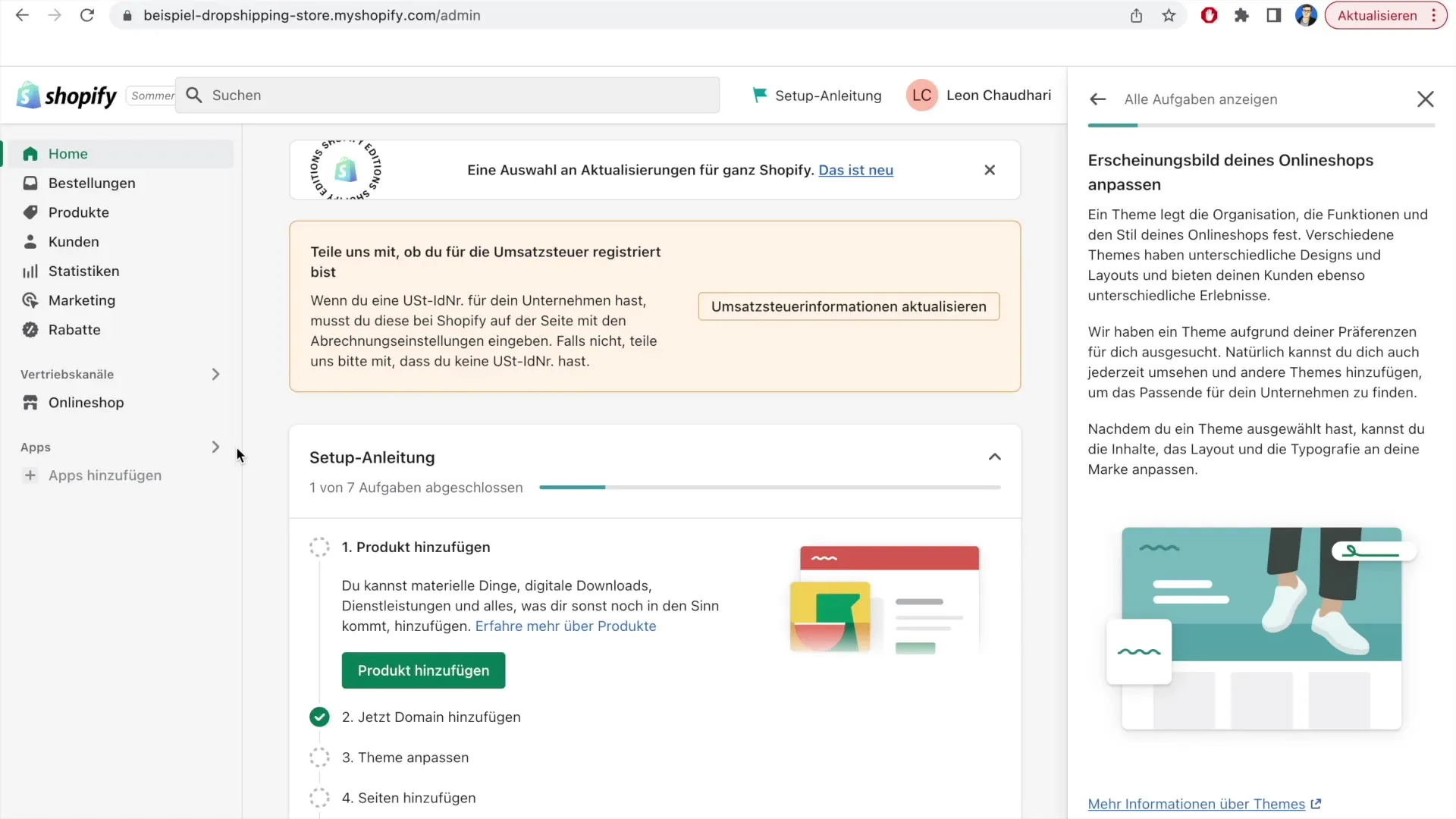Collapse the Setup-Anleitung section
The image size is (1456, 819).
click(994, 457)
